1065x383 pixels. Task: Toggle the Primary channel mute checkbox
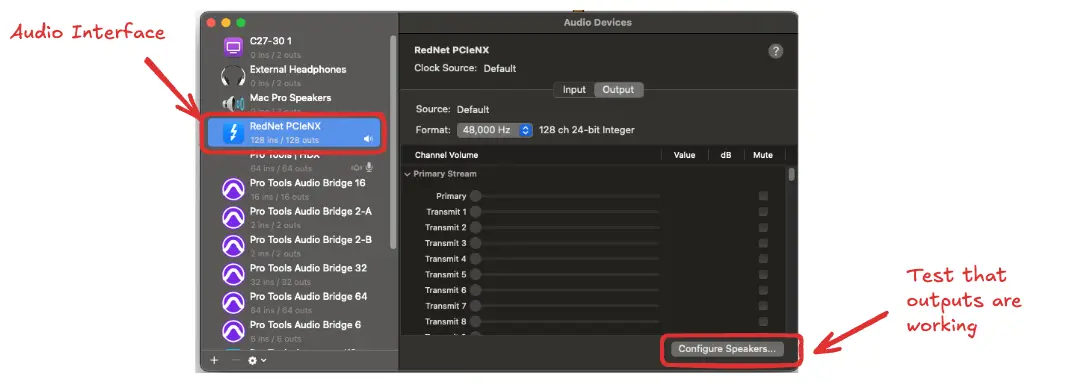763,196
